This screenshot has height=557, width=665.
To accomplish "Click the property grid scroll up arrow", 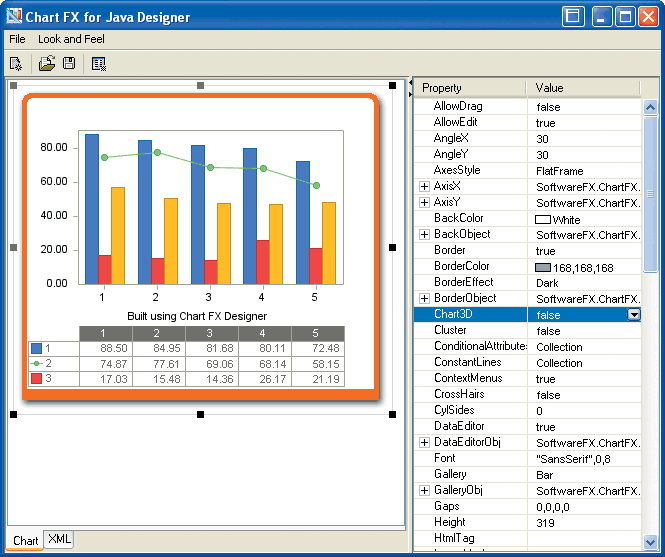I will [650, 107].
